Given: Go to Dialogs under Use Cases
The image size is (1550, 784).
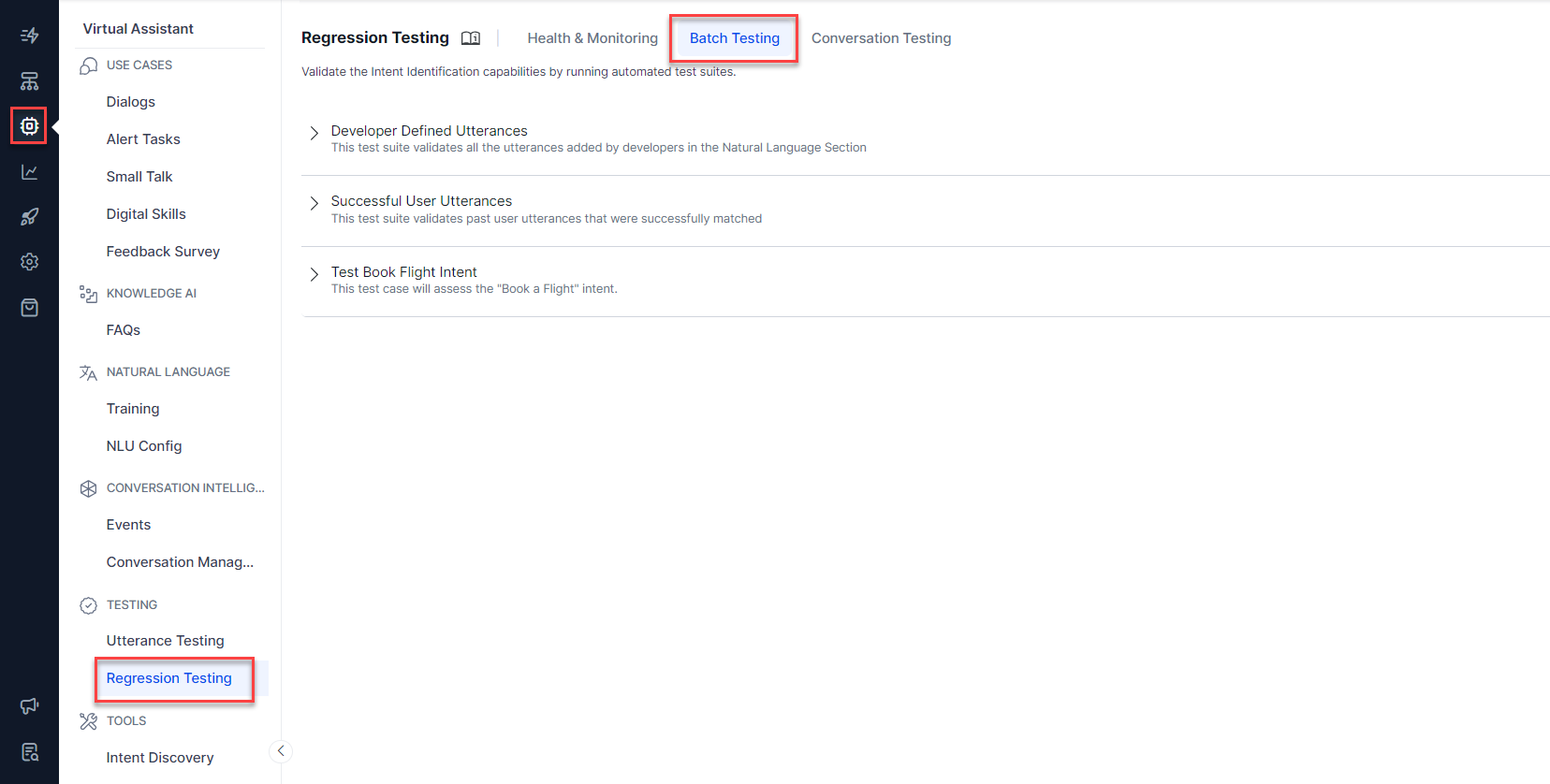Looking at the screenshot, I should [130, 102].
